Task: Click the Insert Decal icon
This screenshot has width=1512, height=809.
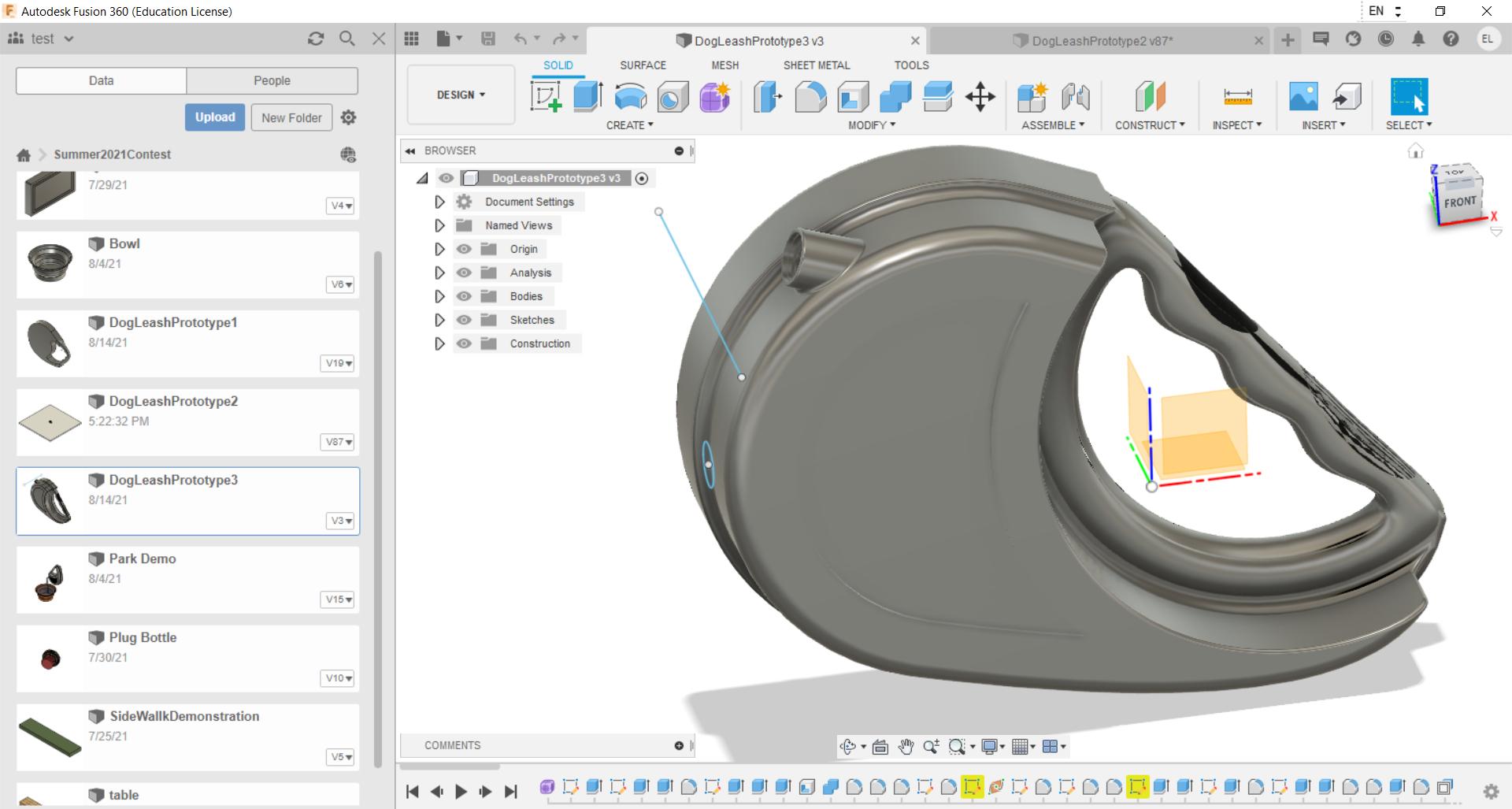Action: coord(1303,97)
